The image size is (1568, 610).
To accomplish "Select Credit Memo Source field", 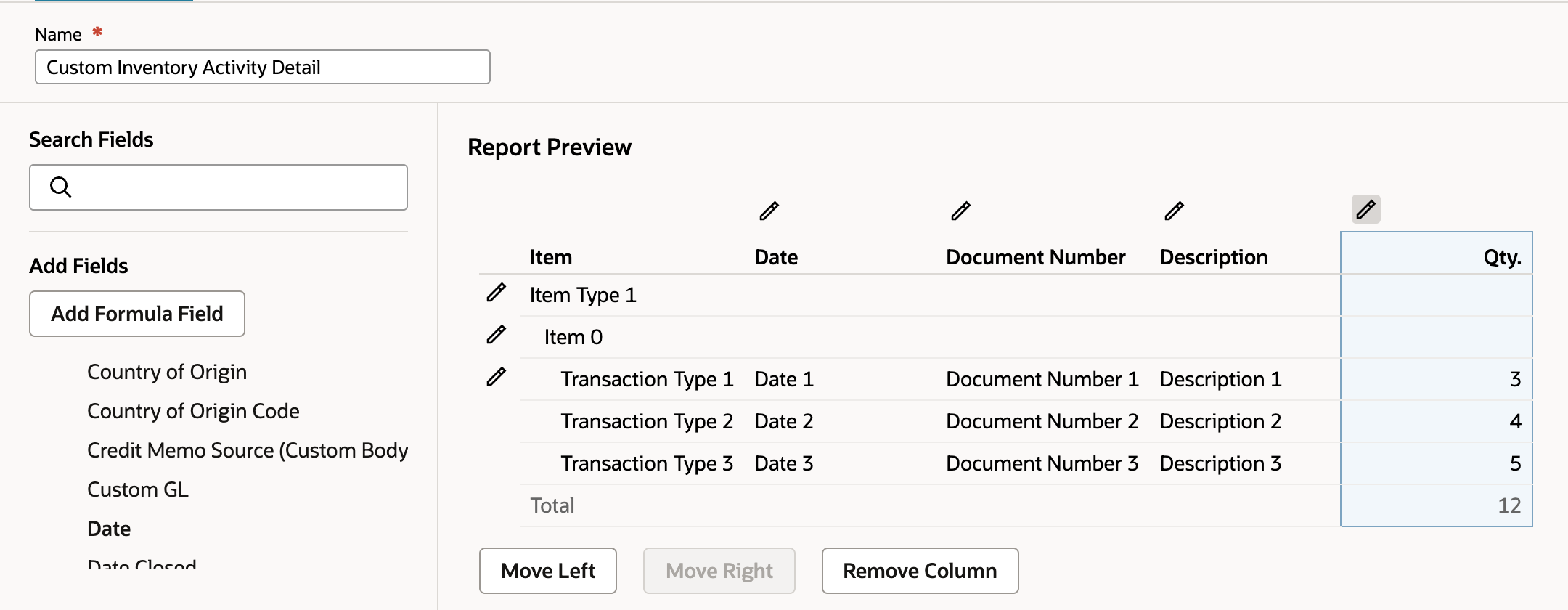I will (248, 450).
